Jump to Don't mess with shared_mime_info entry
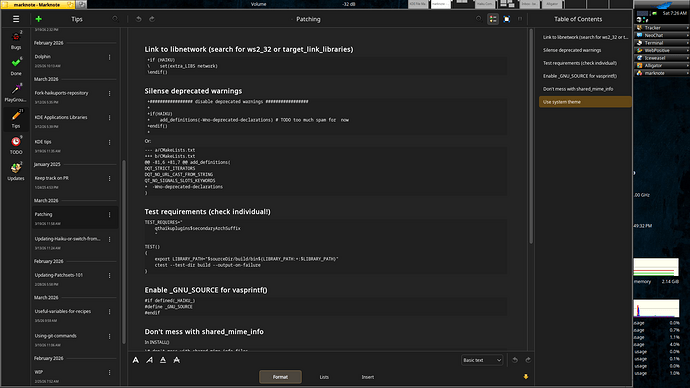The width and height of the screenshot is (690, 388). [x=585, y=89]
